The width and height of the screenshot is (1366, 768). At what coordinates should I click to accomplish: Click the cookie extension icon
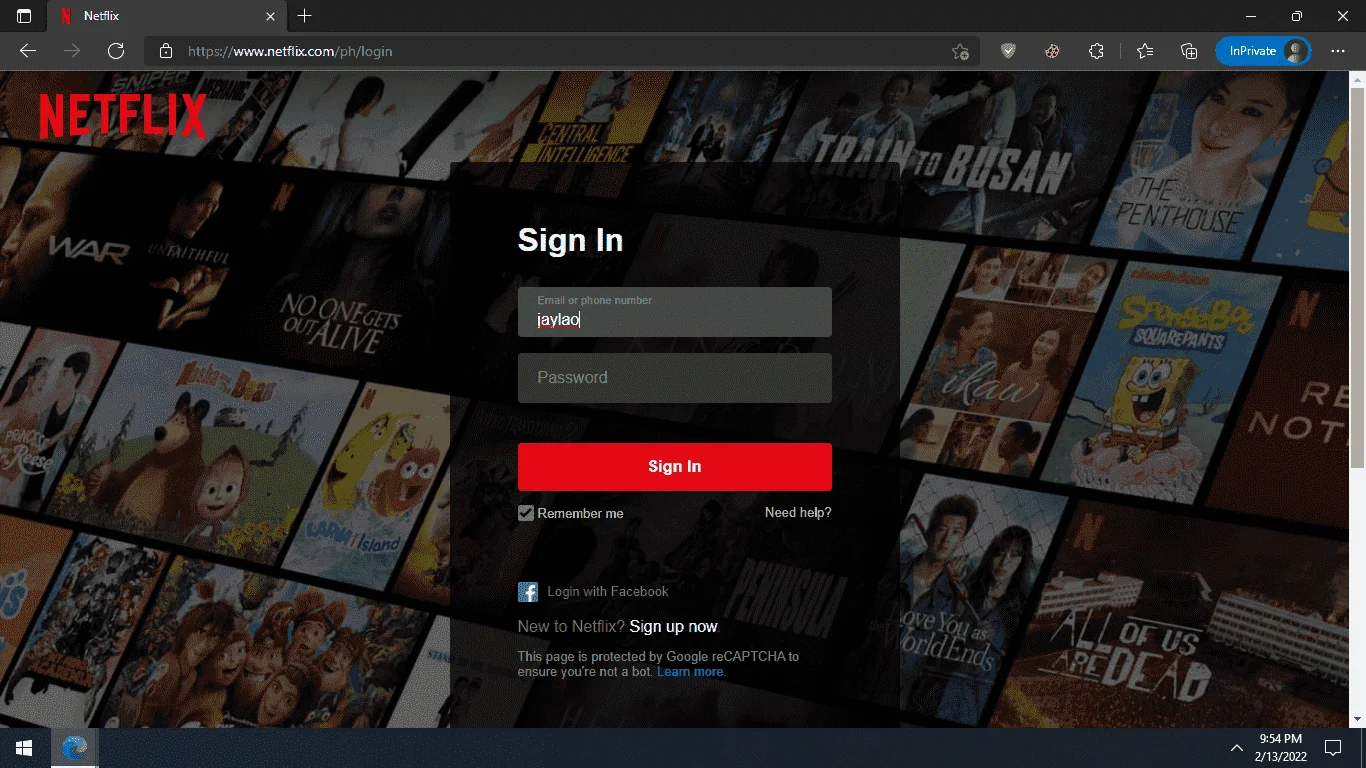(1052, 51)
